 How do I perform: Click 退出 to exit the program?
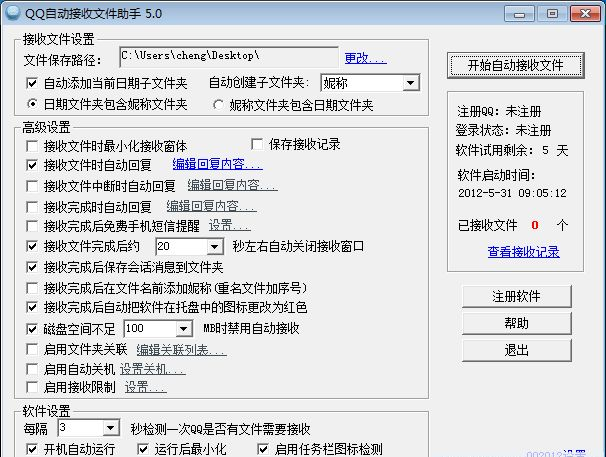point(516,350)
